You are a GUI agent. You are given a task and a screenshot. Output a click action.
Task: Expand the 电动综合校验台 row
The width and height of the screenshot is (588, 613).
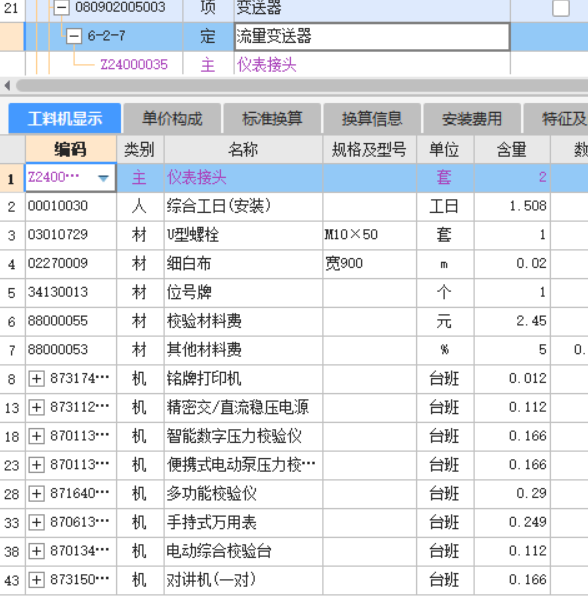pyautogui.click(x=36, y=551)
